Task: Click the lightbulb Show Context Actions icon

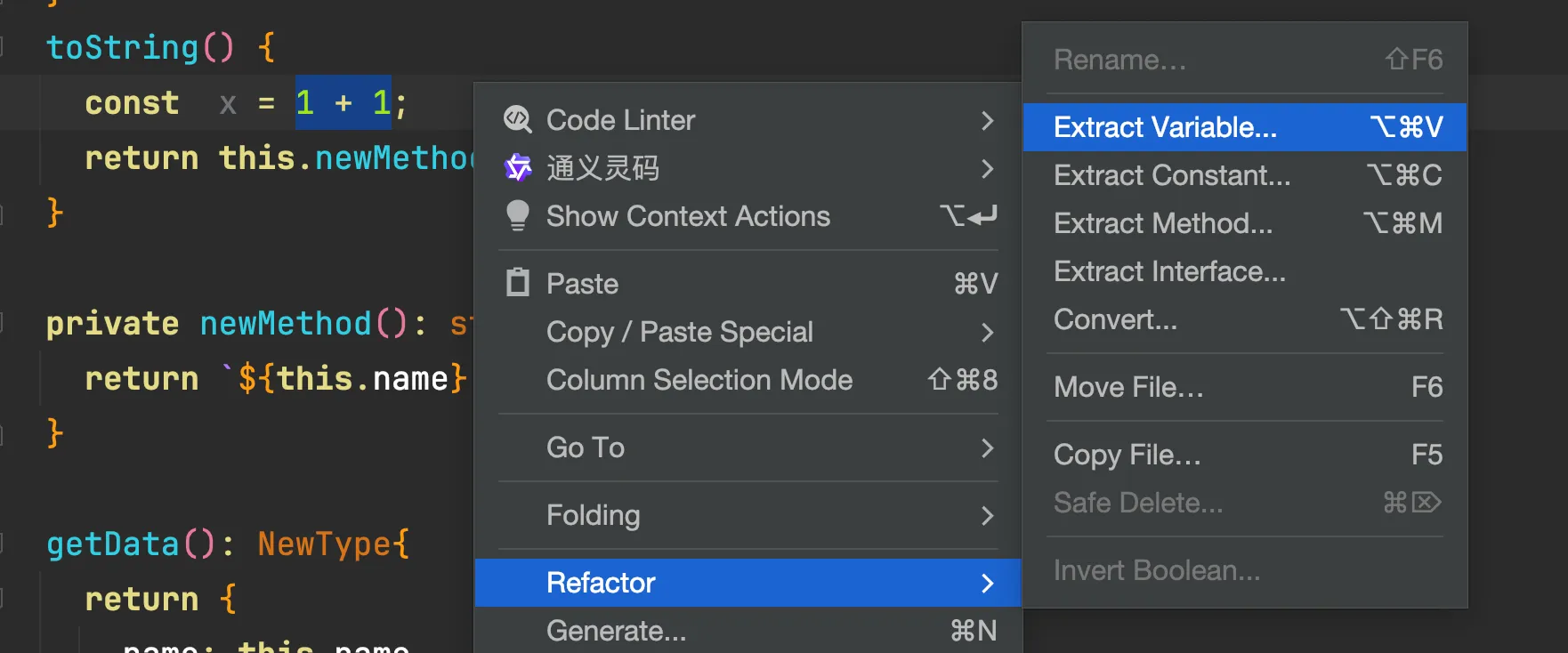Action: click(517, 215)
